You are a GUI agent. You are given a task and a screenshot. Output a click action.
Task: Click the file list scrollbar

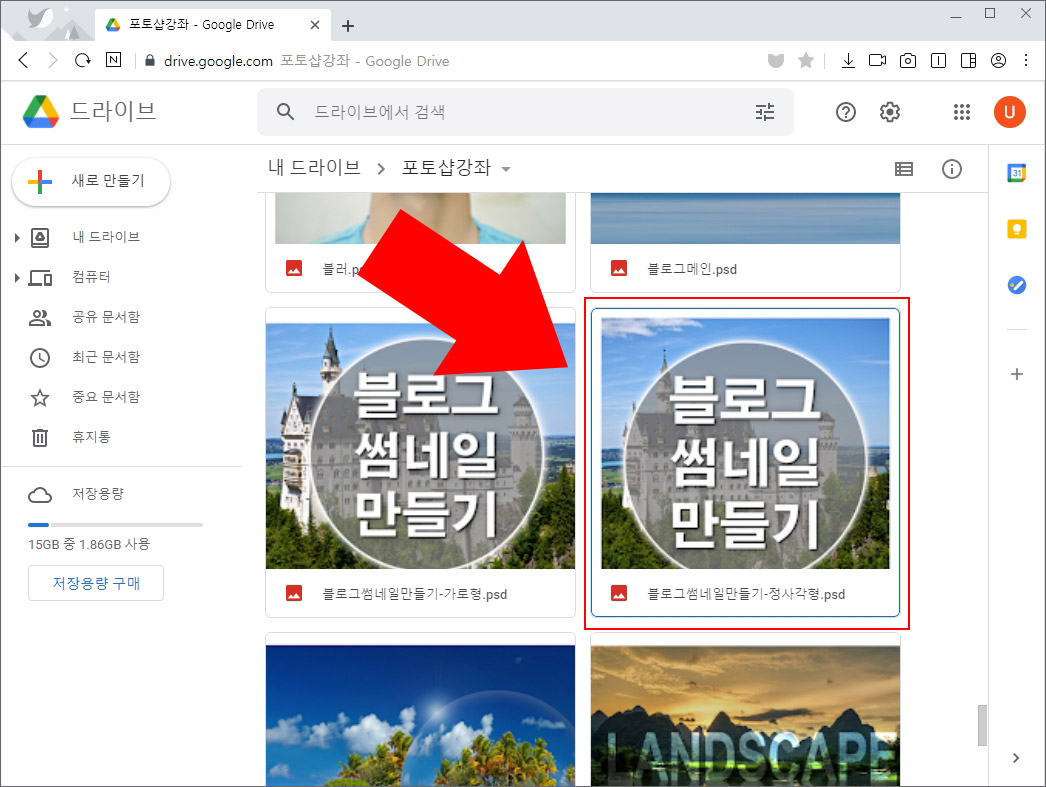coord(982,726)
